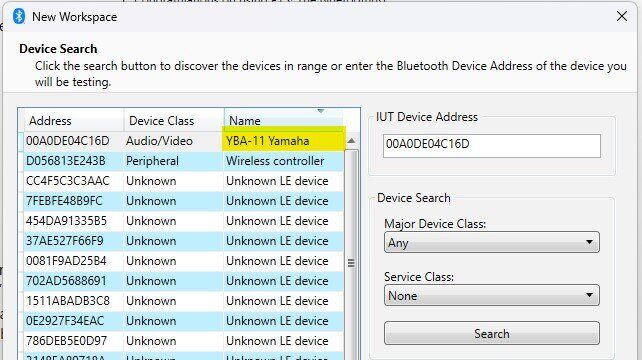Select device with address 786DEB5E0D97
This screenshot has width=642, height=360.
click(x=183, y=341)
